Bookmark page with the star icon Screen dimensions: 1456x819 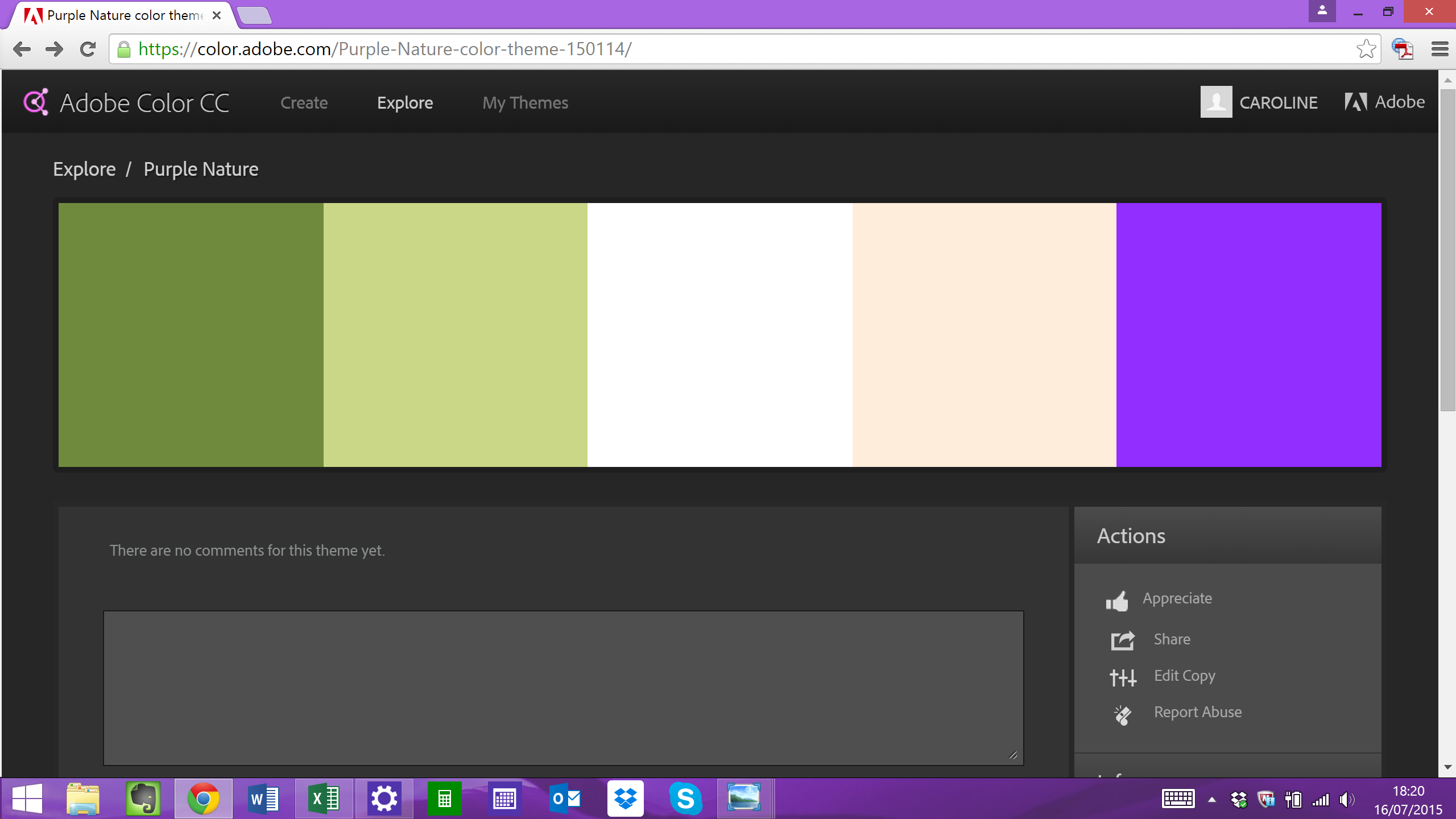pyautogui.click(x=1366, y=49)
